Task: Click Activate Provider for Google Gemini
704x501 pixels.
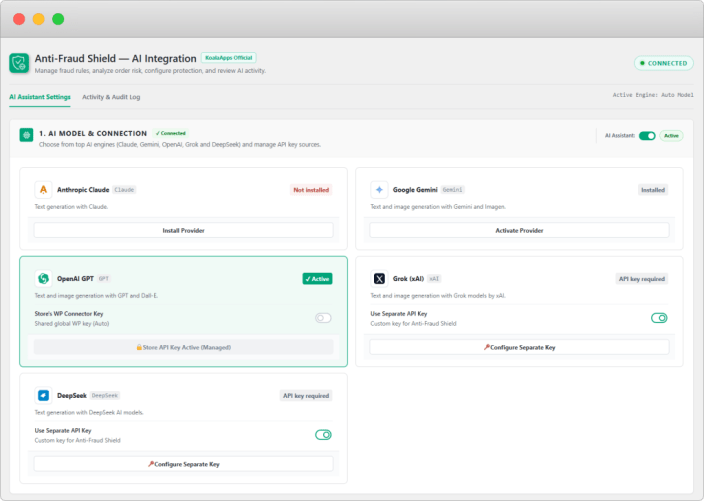Action: click(519, 230)
